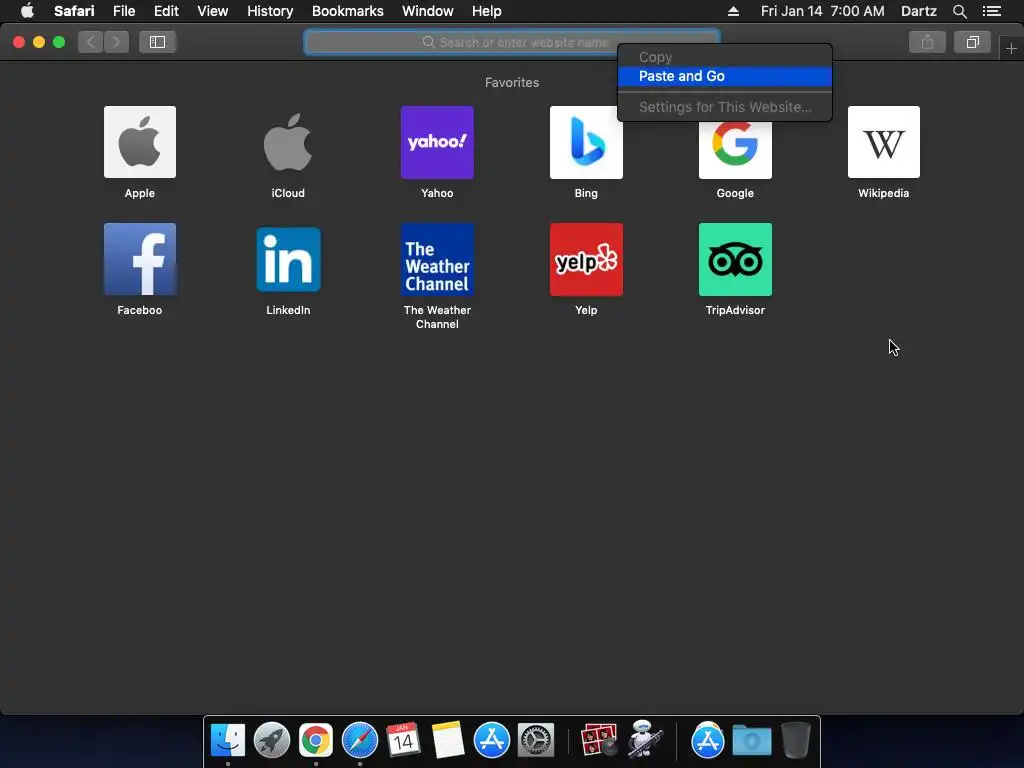Open System Preferences gear in Dock
This screenshot has height=768, width=1024.
[x=536, y=740]
